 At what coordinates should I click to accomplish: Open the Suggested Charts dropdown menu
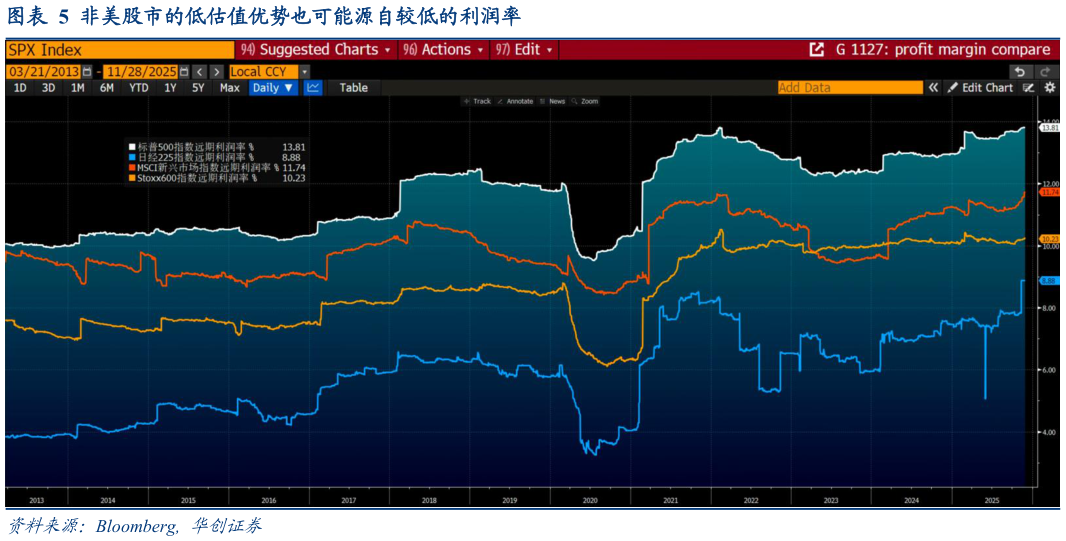click(x=318, y=49)
